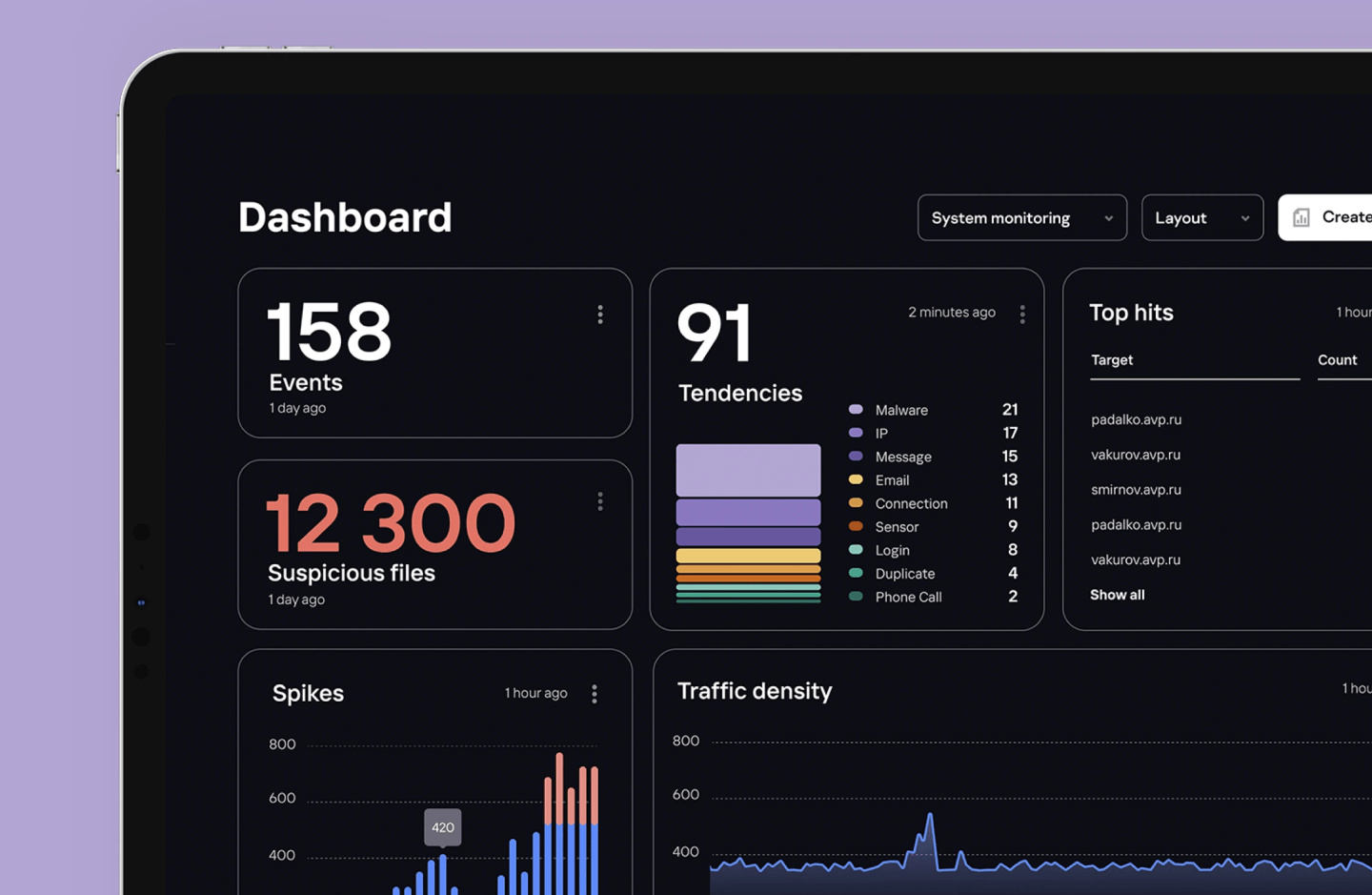Click the Login legend teal dot
Screen dimensions: 1372x895
tap(856, 550)
